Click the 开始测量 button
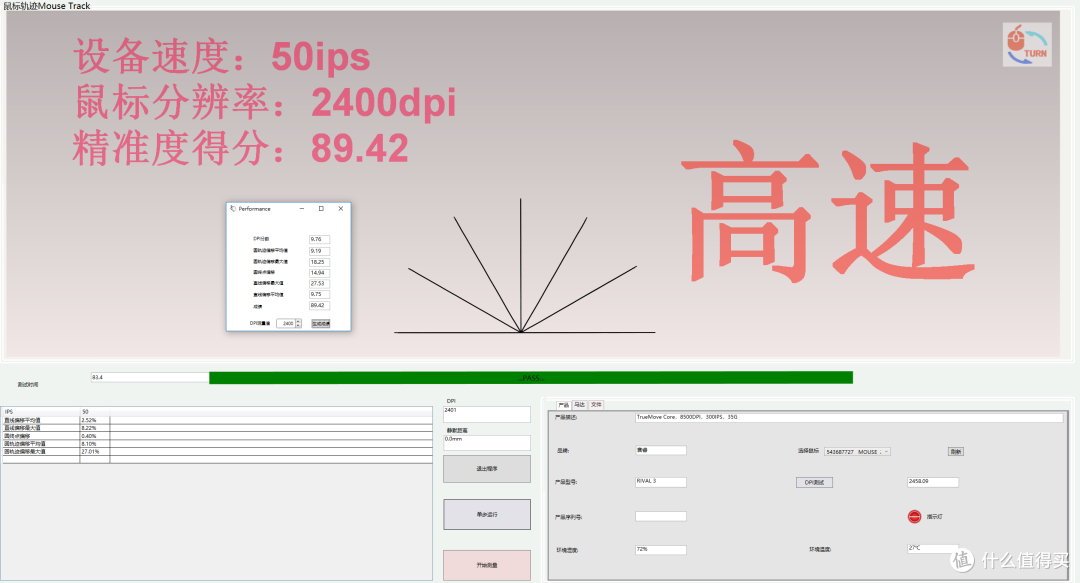 pyautogui.click(x=487, y=565)
